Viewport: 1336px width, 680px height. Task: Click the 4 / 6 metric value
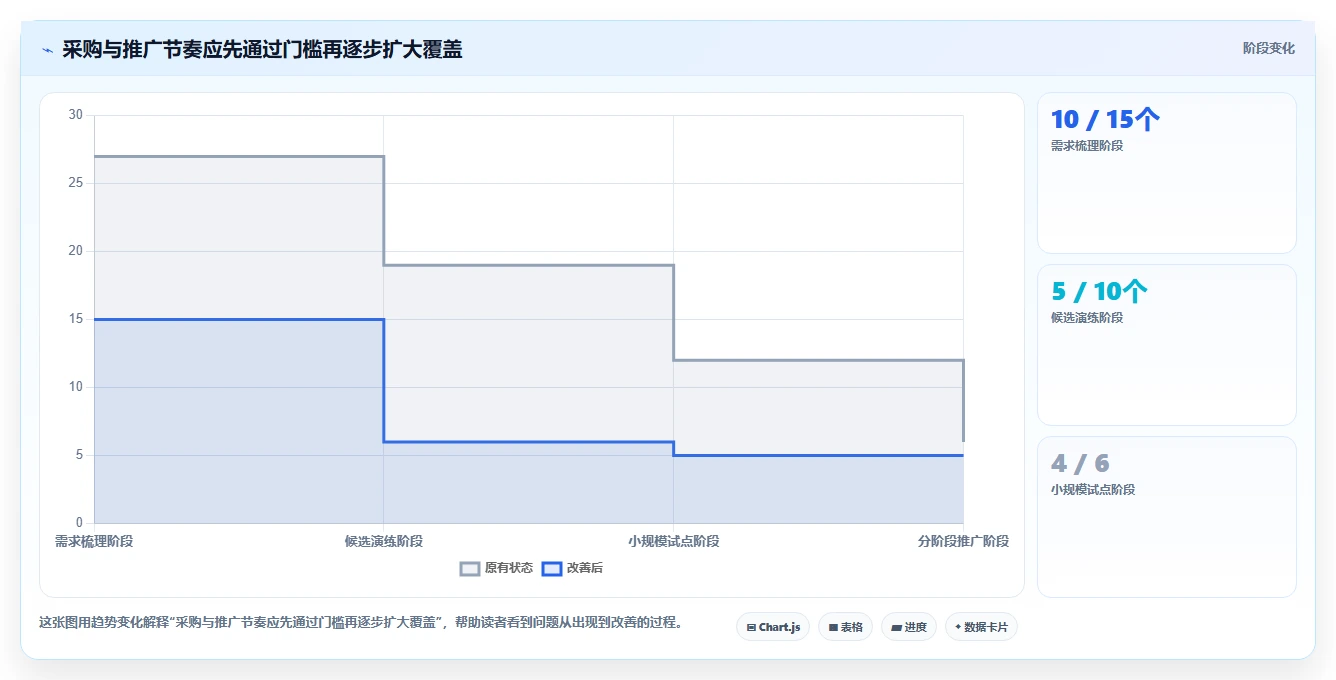tap(1080, 464)
